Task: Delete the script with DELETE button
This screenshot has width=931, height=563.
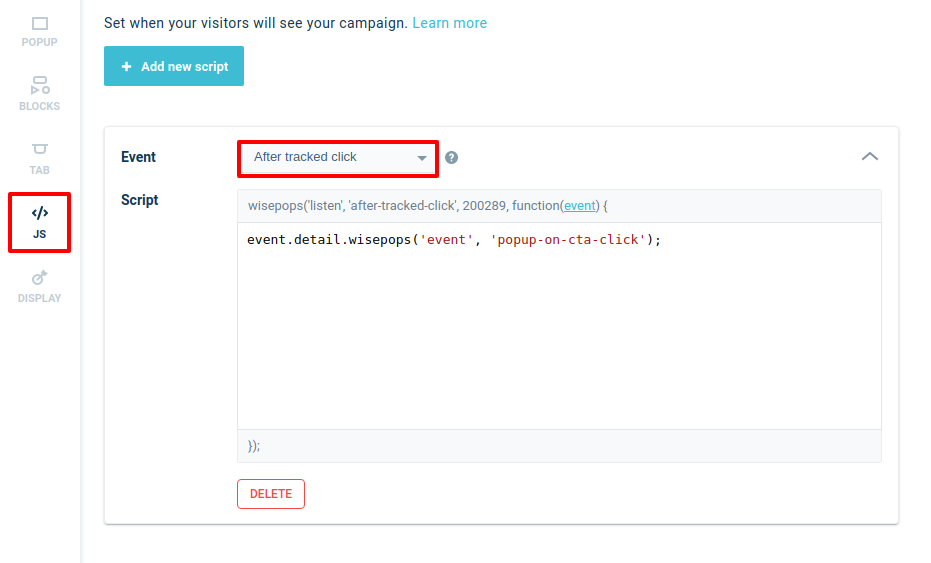Action: pyautogui.click(x=271, y=494)
